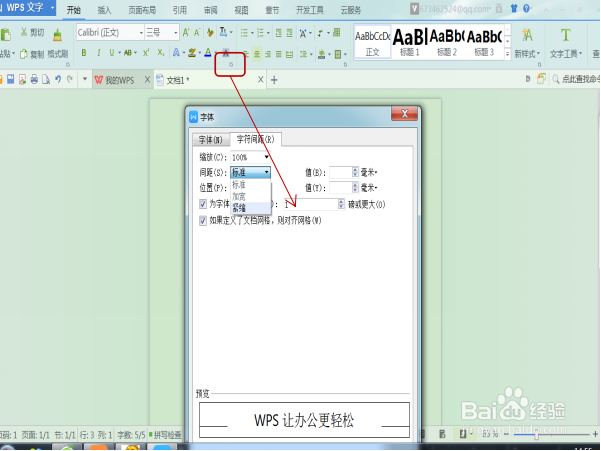601x451 pixels.
Task: Toggle the Underline icon
Action: 112,53
